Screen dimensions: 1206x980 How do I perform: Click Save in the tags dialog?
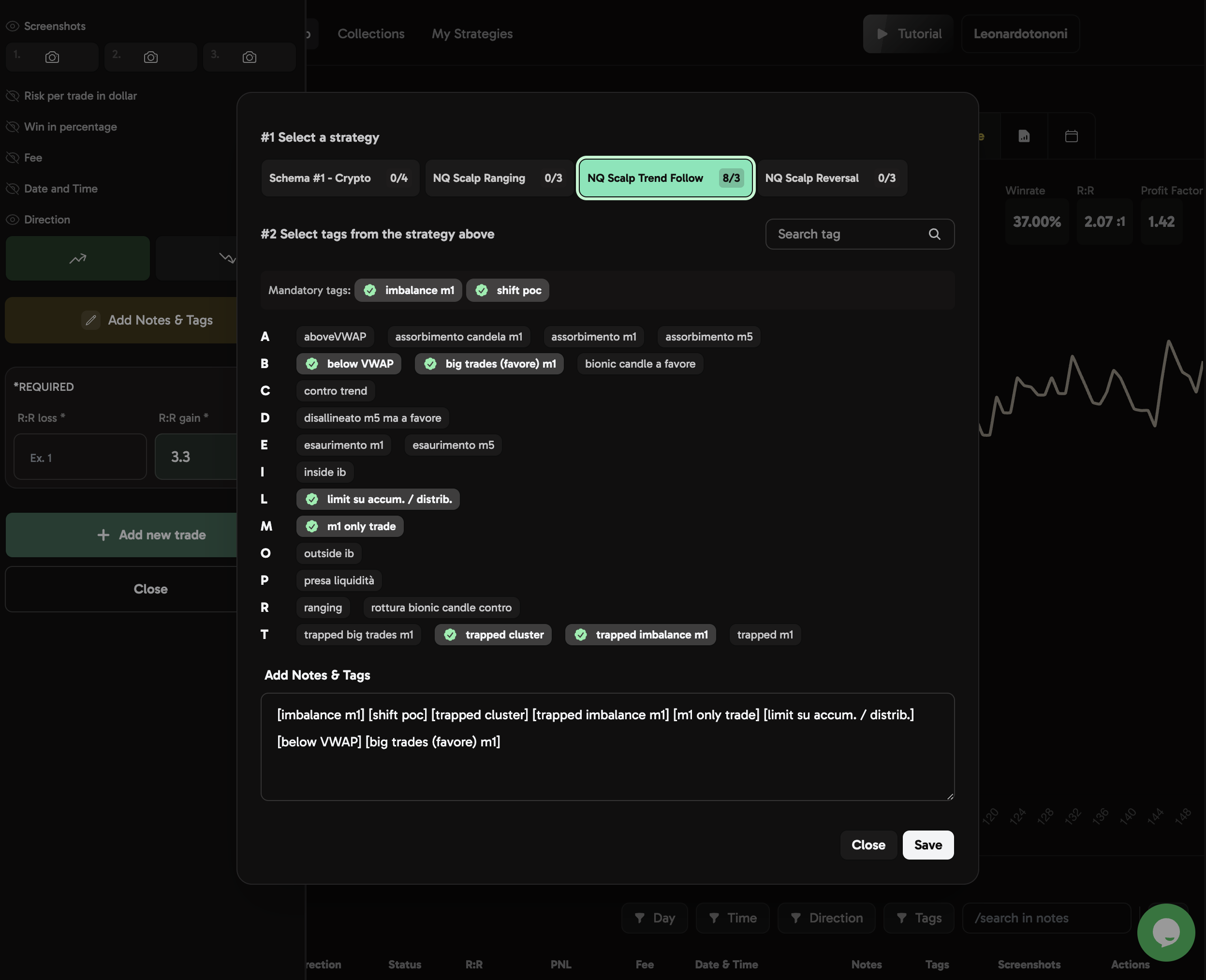(928, 845)
